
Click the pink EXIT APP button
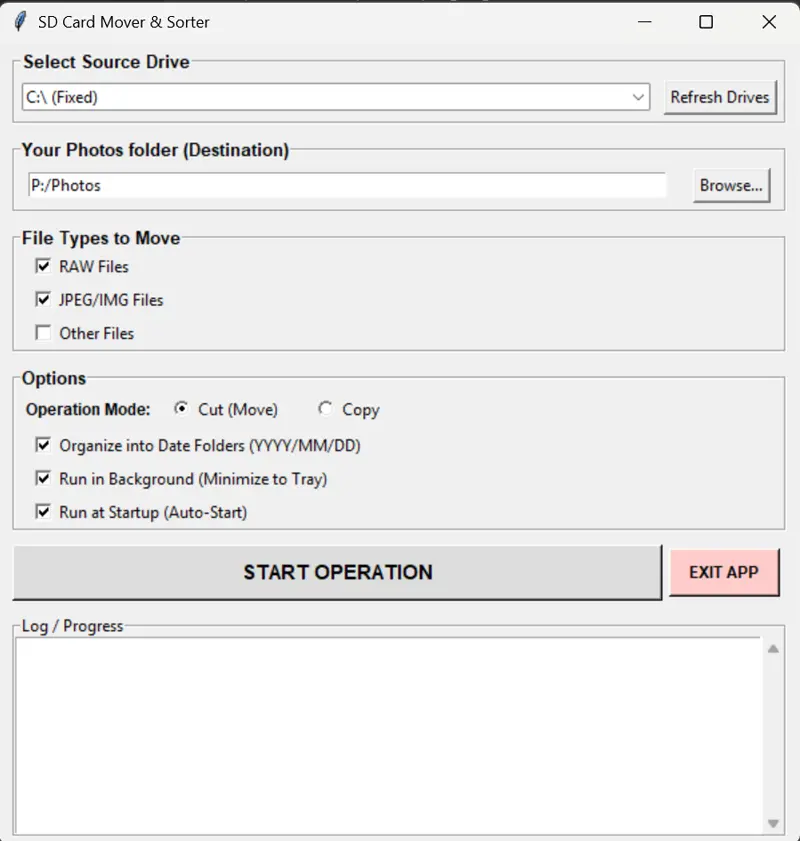723,572
